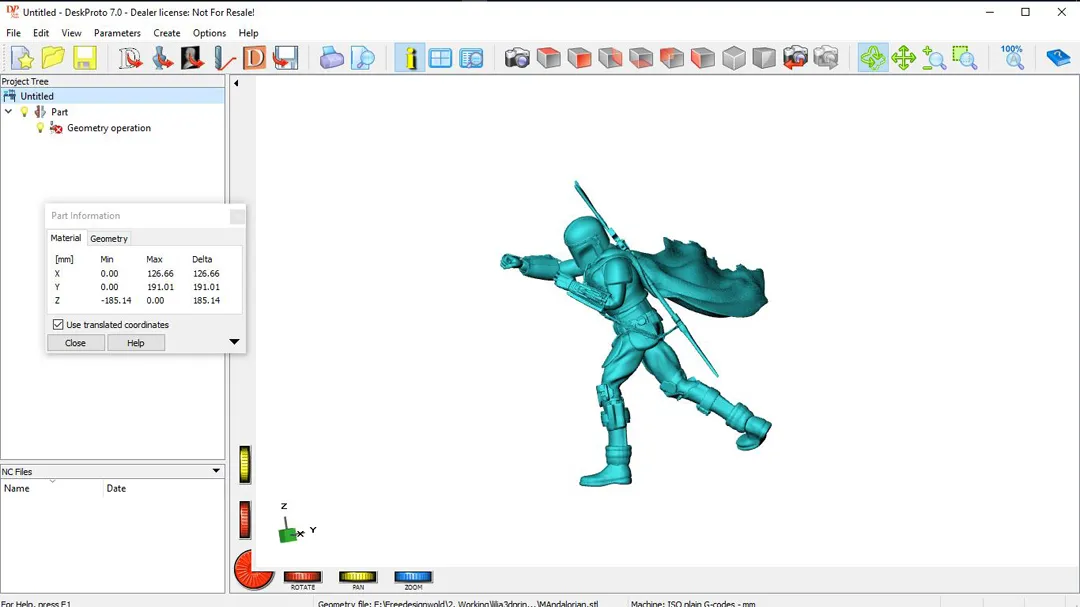Toggle the Use translated coordinates checkbox
The height and width of the screenshot is (607, 1080).
58,325
